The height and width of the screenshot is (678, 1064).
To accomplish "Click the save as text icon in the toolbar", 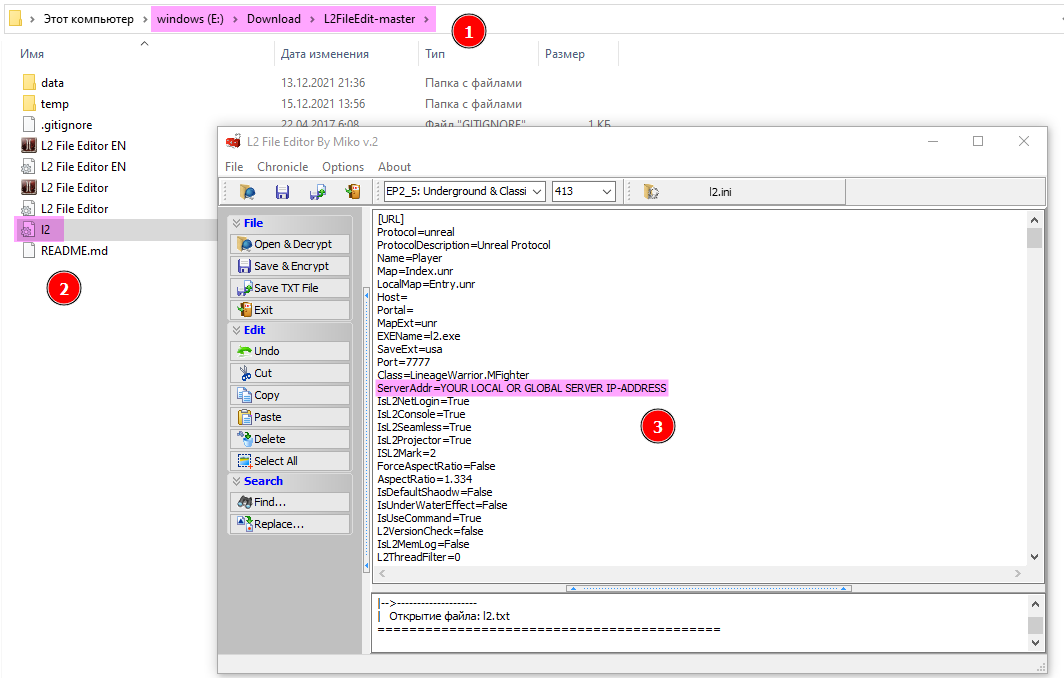I will [x=318, y=192].
